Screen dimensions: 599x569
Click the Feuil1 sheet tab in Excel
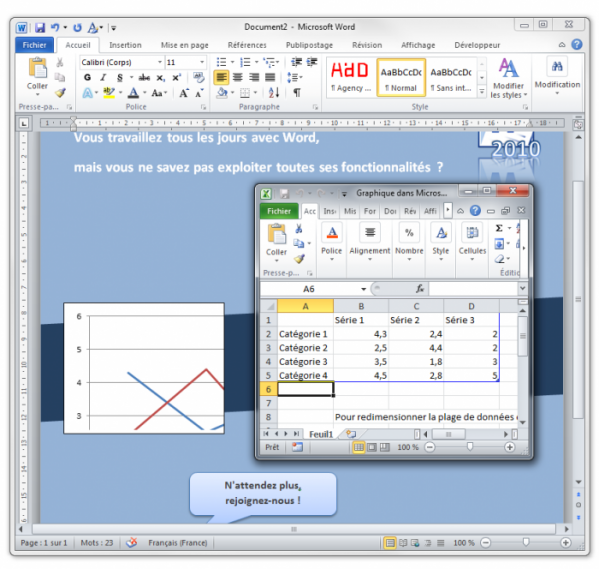321,434
